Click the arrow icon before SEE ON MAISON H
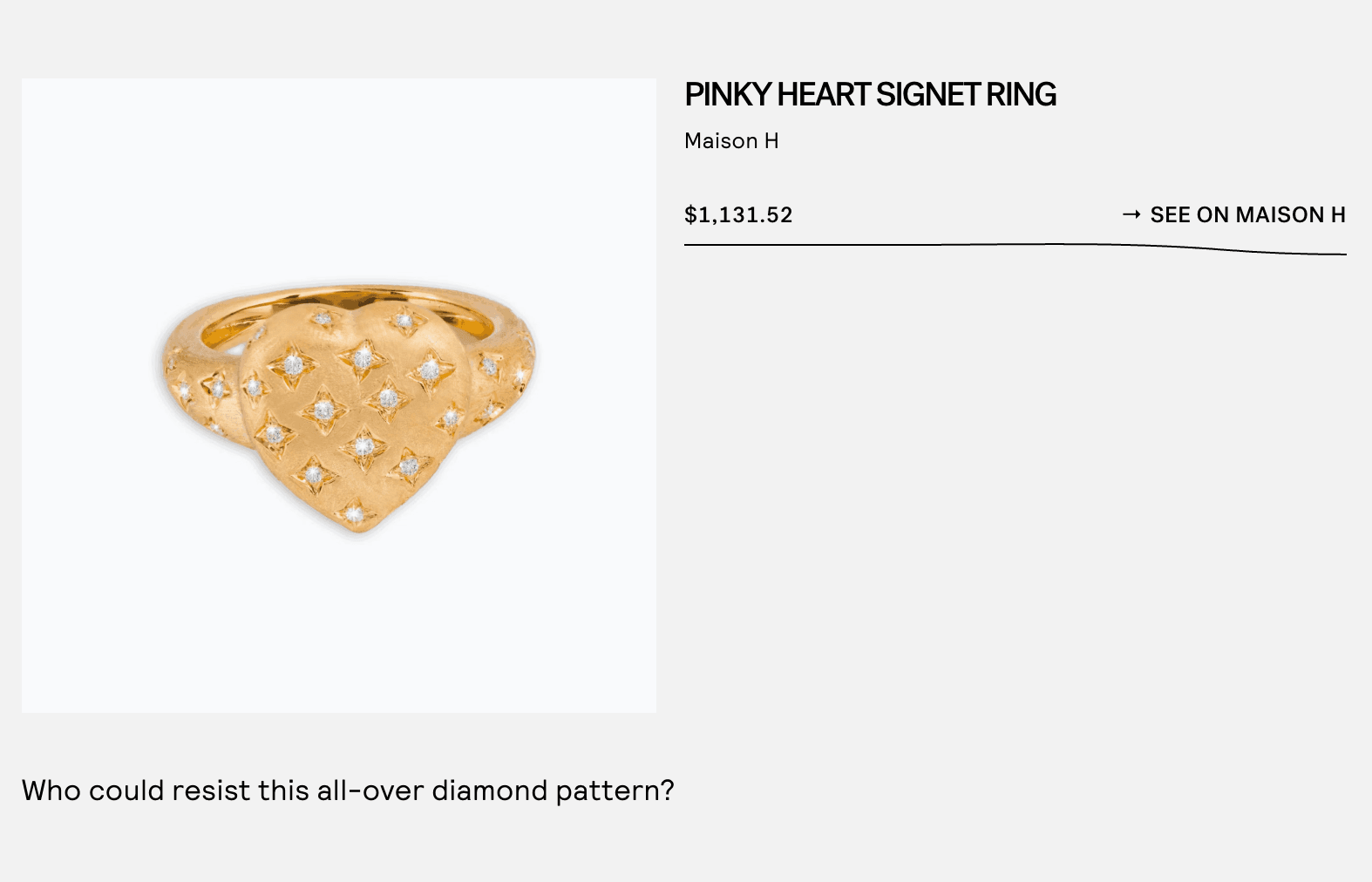This screenshot has height=882, width=1372. tap(1131, 214)
